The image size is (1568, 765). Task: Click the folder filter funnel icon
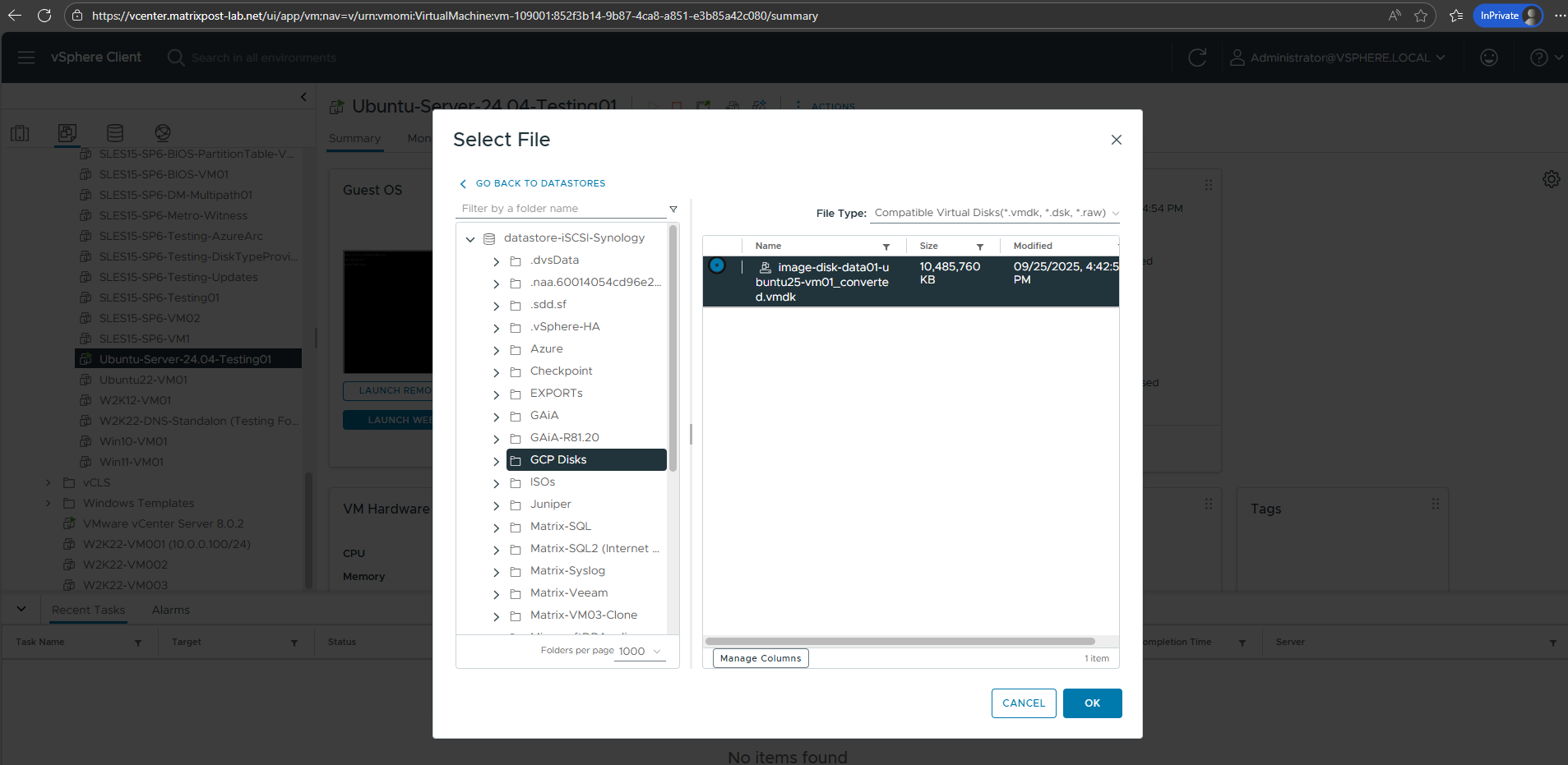(x=673, y=210)
